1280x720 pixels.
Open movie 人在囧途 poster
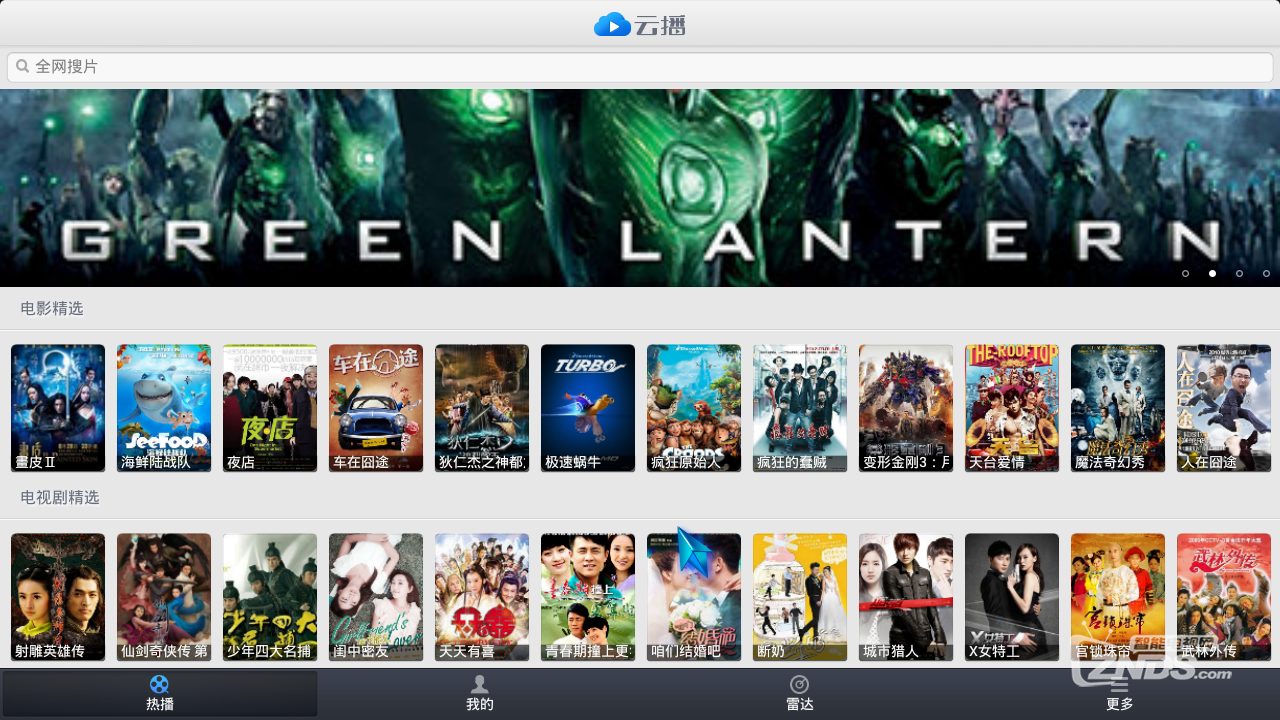tap(1224, 408)
